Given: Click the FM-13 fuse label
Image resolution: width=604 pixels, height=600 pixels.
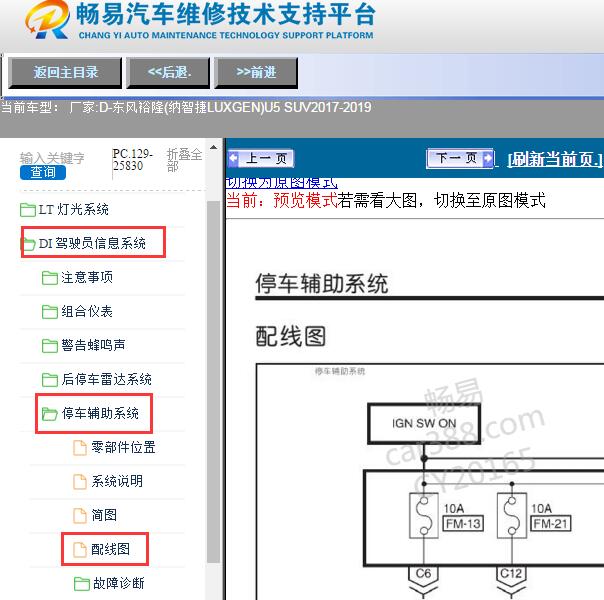Looking at the screenshot, I should [x=463, y=523].
